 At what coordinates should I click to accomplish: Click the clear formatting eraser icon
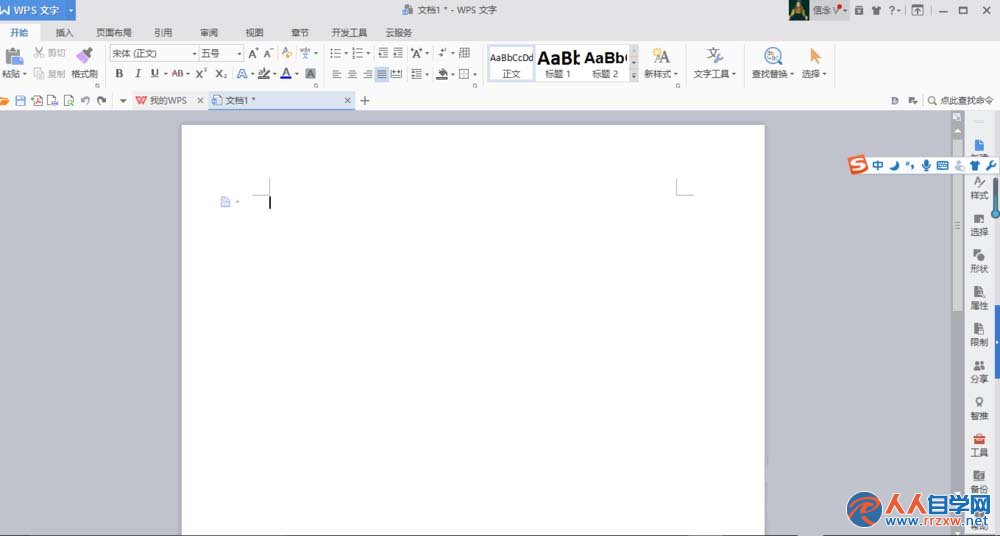click(287, 53)
